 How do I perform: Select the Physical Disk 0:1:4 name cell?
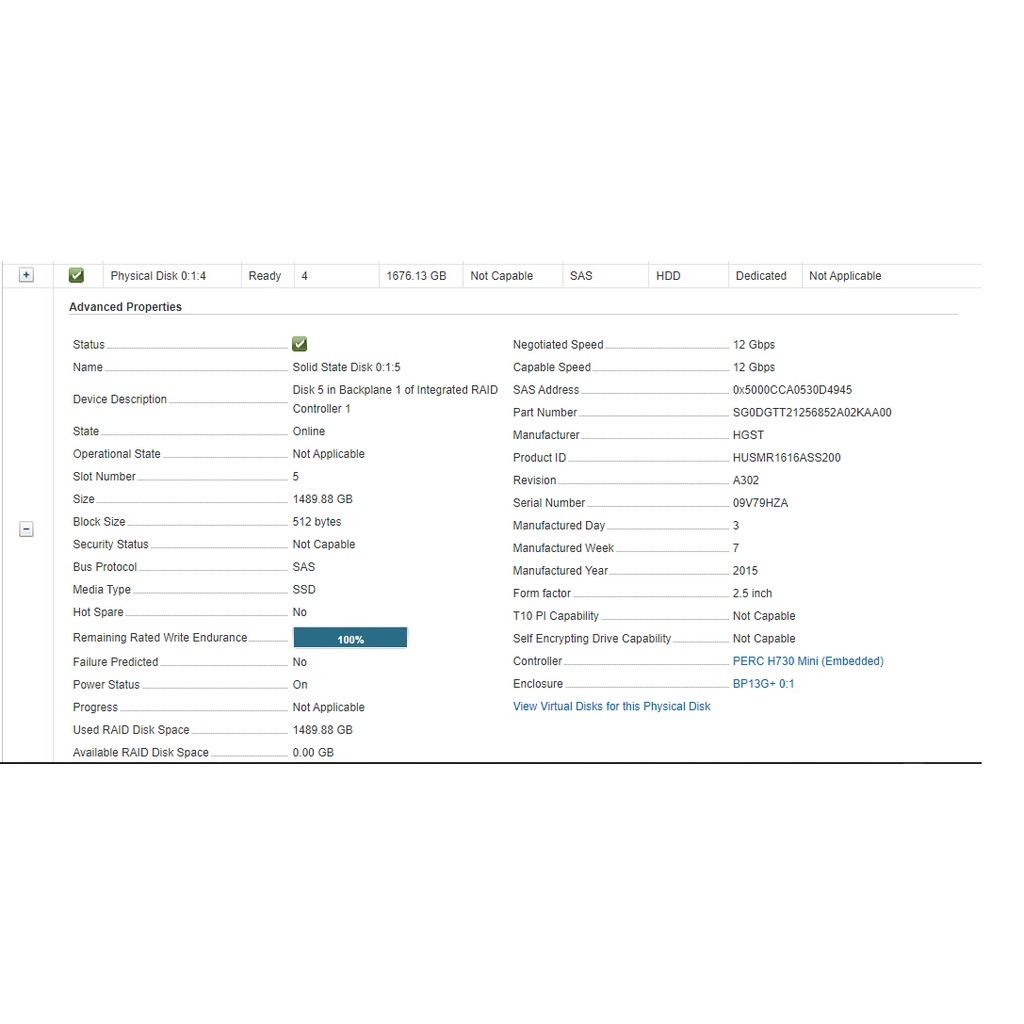tap(158, 276)
